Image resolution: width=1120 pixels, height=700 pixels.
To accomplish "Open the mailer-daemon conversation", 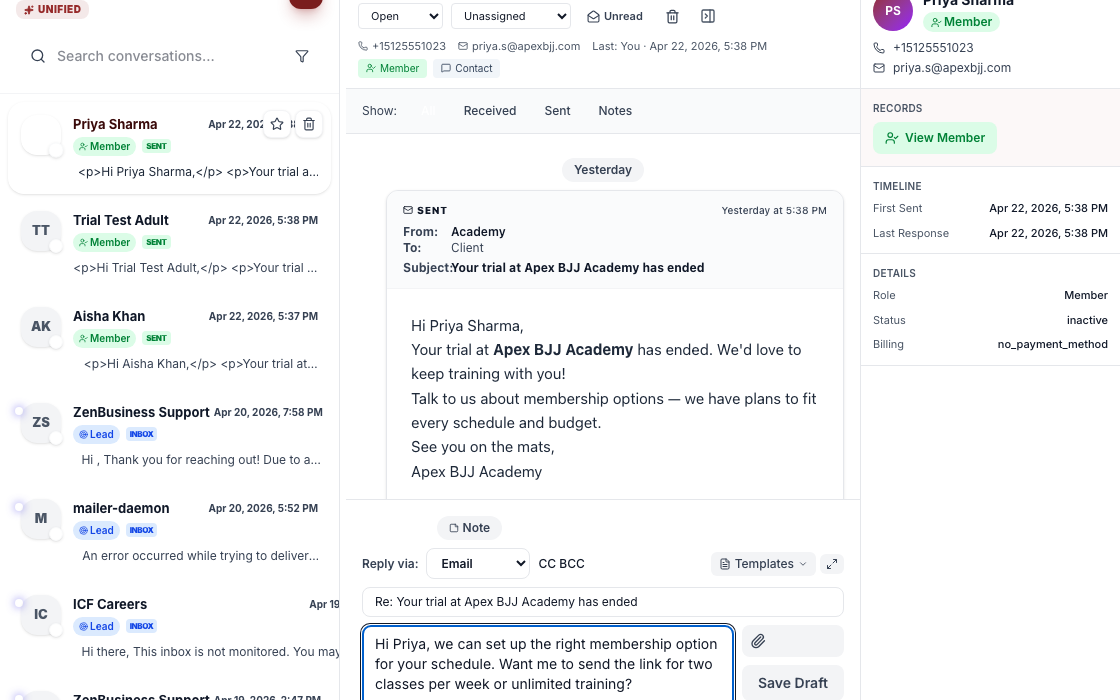I will 169,532.
